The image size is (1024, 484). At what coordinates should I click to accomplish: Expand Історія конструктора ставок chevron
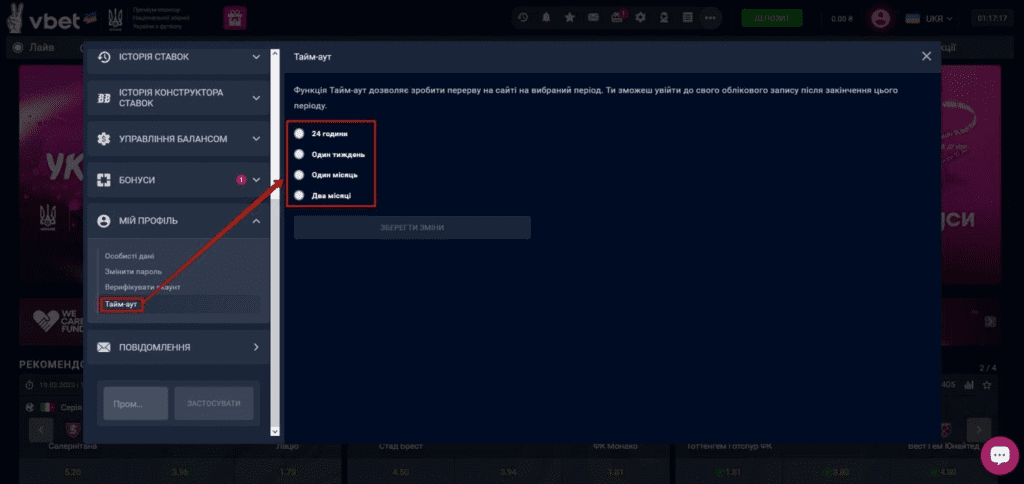pos(256,98)
